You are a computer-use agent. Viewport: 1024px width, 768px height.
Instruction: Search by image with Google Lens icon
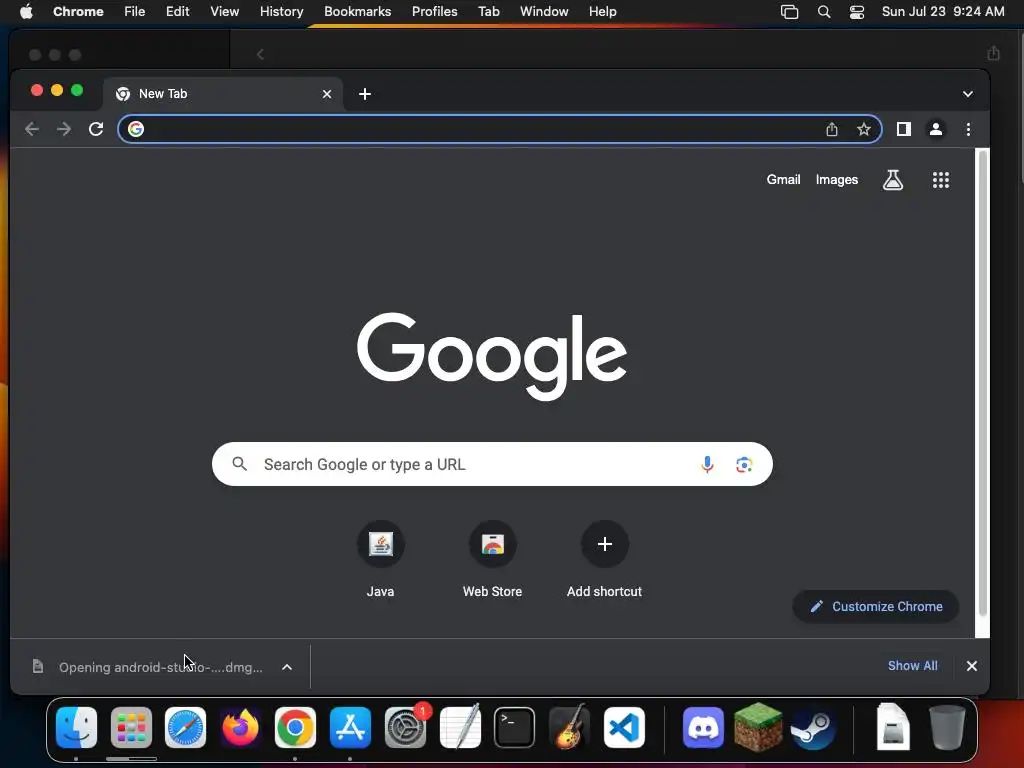pos(744,464)
